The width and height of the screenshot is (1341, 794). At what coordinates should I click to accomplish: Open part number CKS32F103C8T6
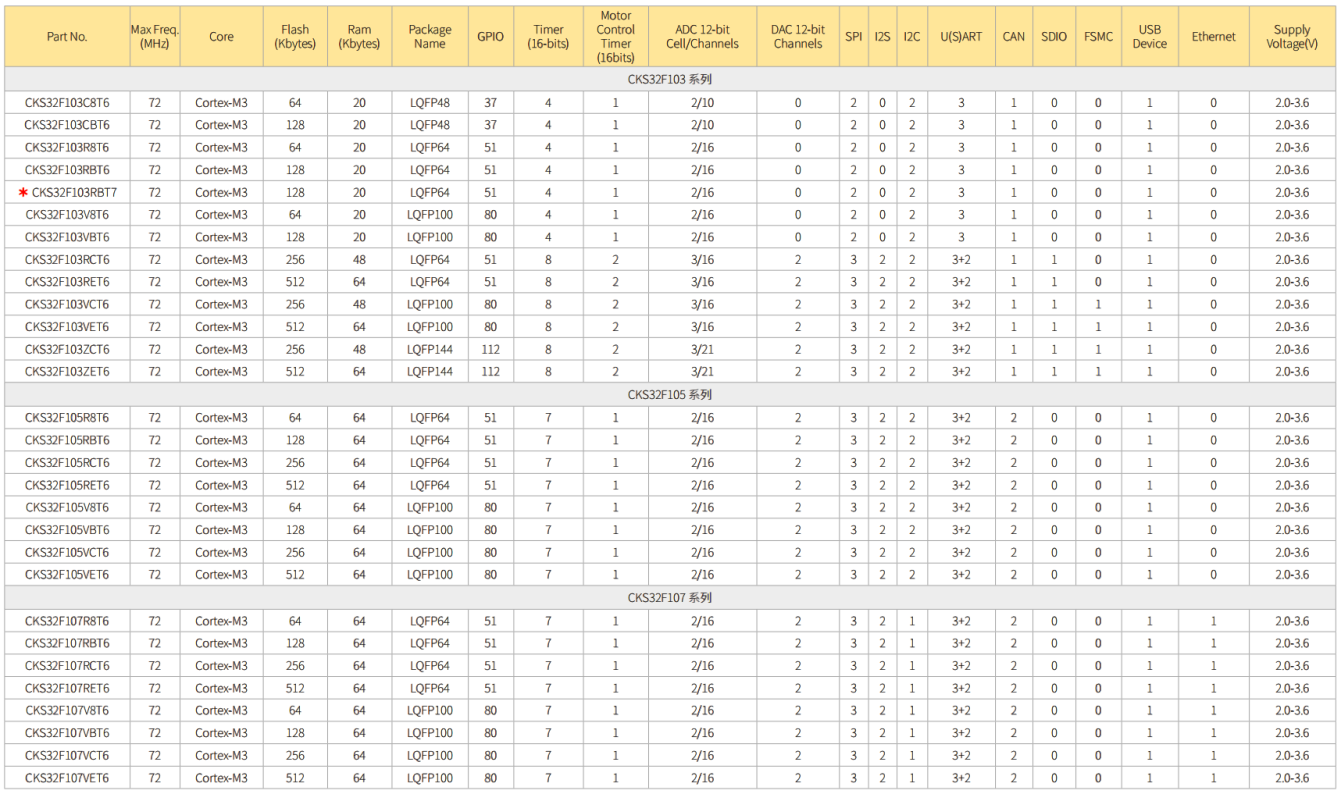tap(67, 103)
